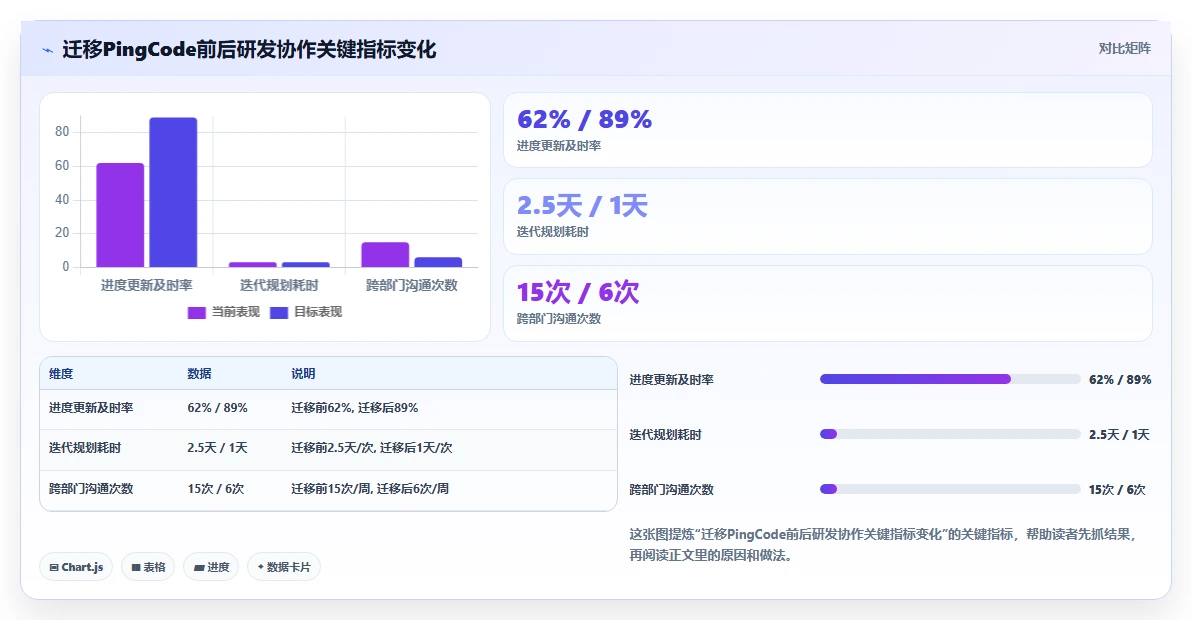Click the 表格 tag chip
This screenshot has width=1192, height=620.
(x=148, y=568)
